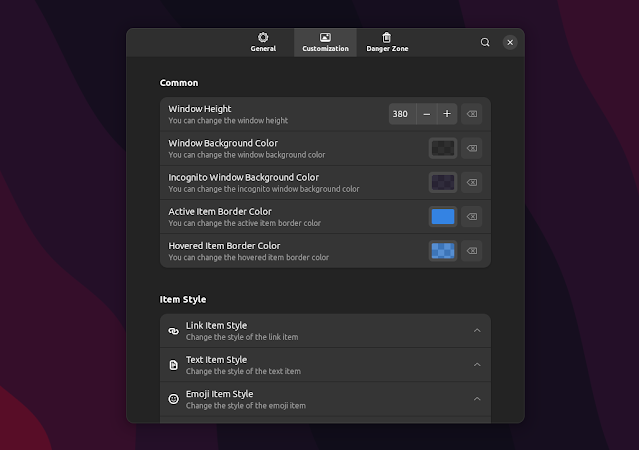Viewport: 639px width, 450px height.
Task: Pick the Active Item Border Color swatch
Action: [x=442, y=216]
